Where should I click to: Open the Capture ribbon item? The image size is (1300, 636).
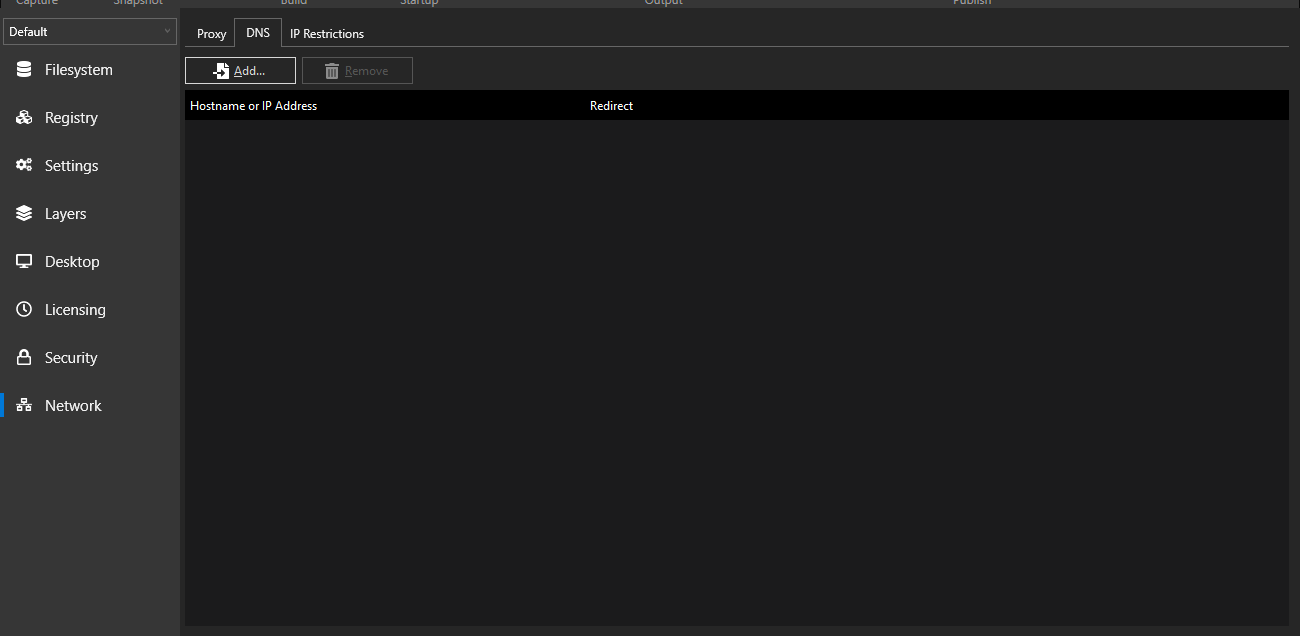[x=36, y=3]
